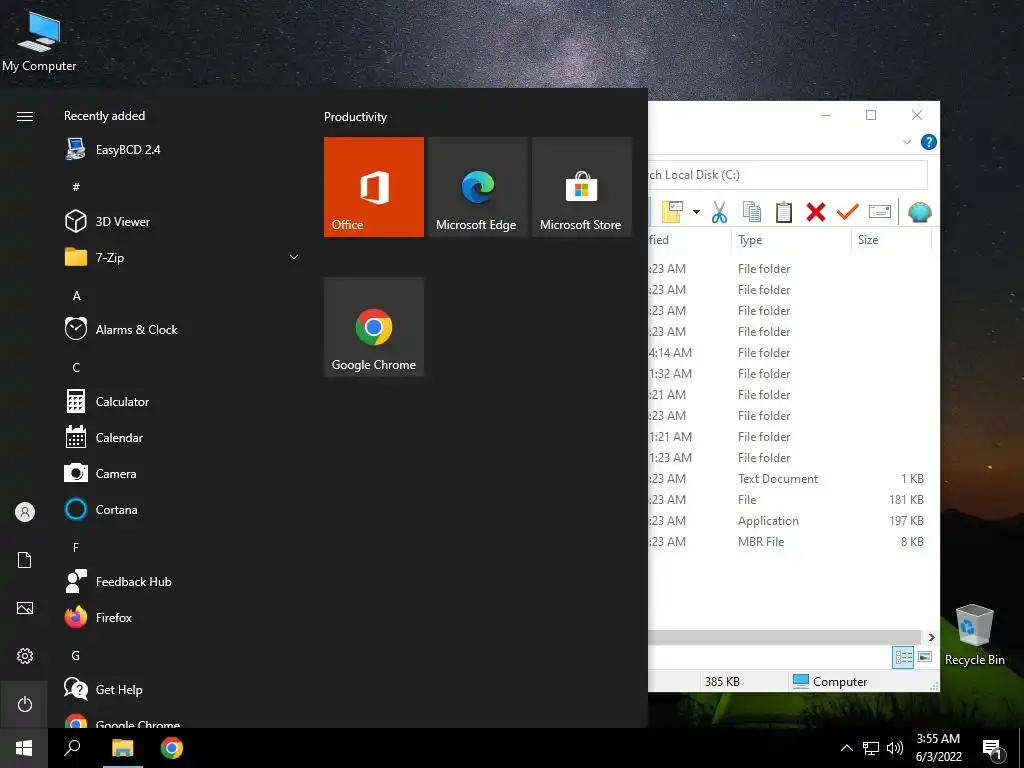Click the orange checkmark toolbar icon
The width and height of the screenshot is (1024, 768).
[847, 212]
